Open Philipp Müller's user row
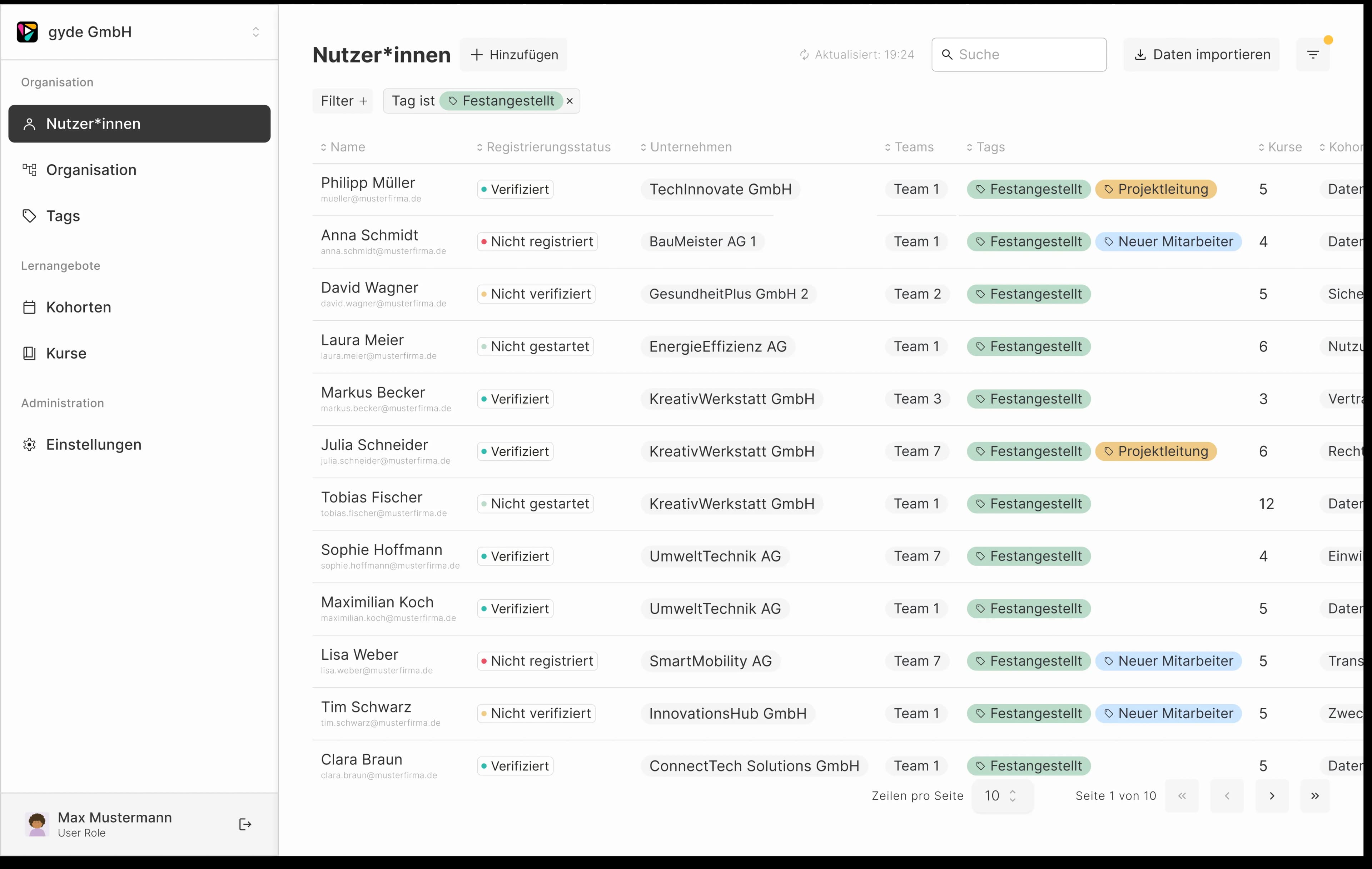1372x869 pixels. click(x=837, y=190)
